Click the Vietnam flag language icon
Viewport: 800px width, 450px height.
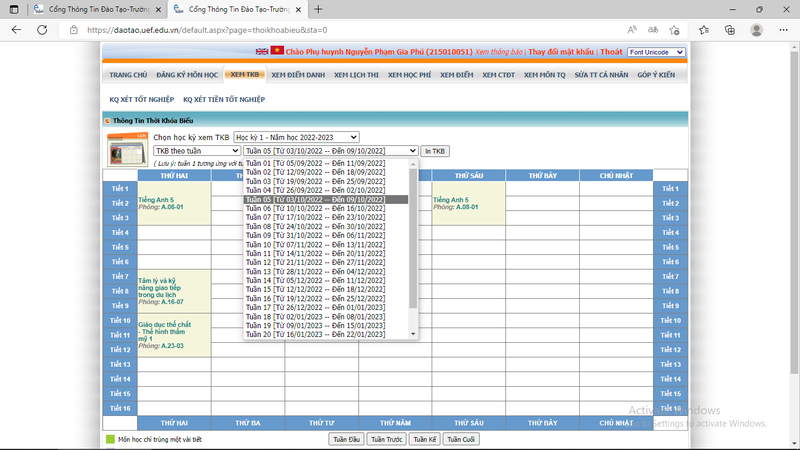click(277, 51)
